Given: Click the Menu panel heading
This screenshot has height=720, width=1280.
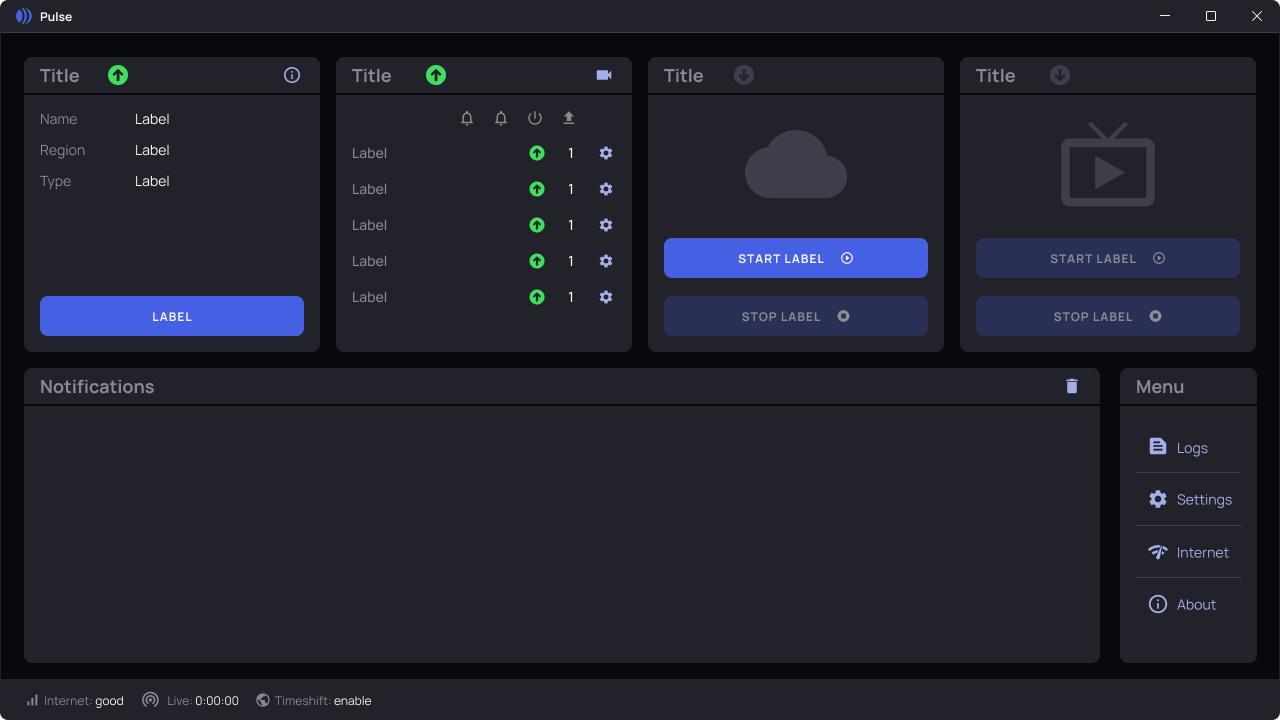Looking at the screenshot, I should 1160,387.
